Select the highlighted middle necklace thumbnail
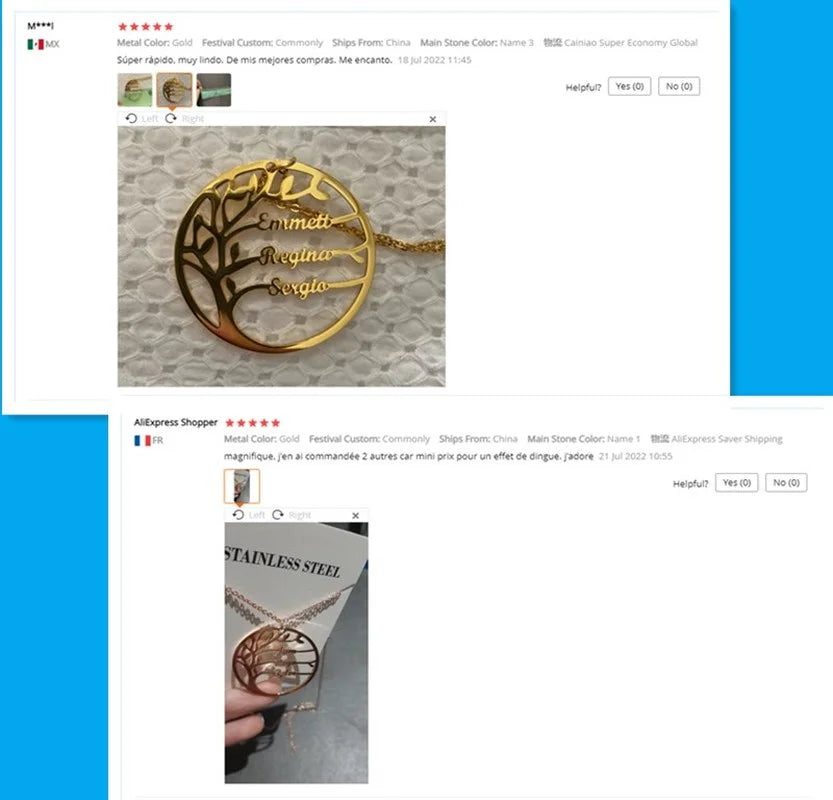The height and width of the screenshot is (800, 833). click(174, 90)
